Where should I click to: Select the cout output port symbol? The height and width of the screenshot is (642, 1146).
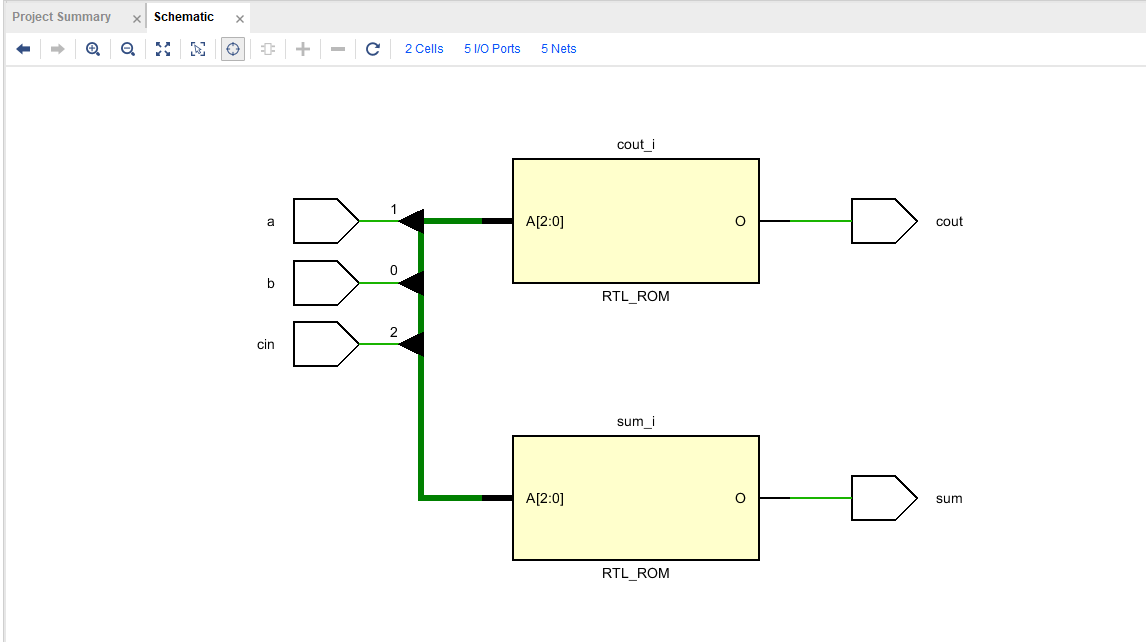click(x=882, y=221)
